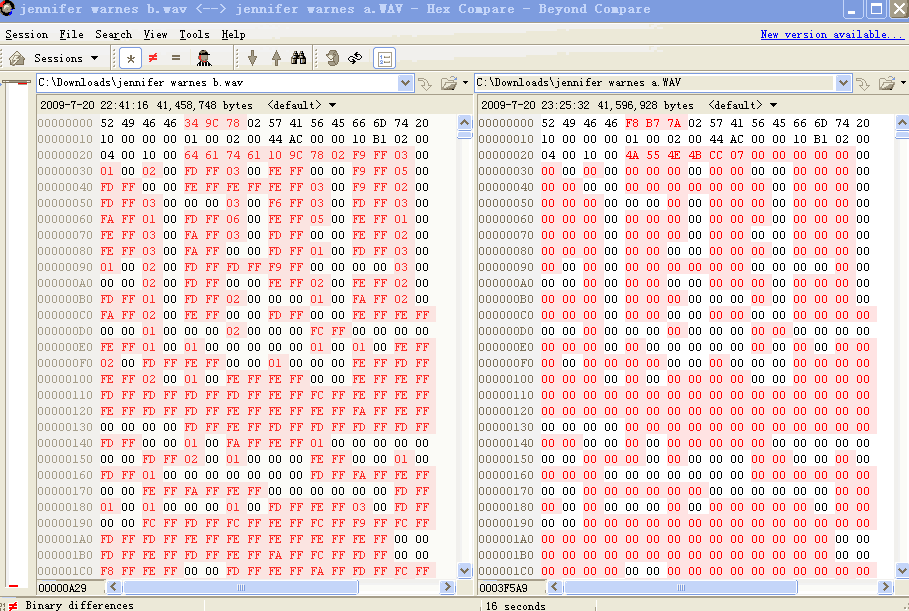Viewport: 909px width, 611px height.
Task: Click the left file path field
Action: point(217,83)
